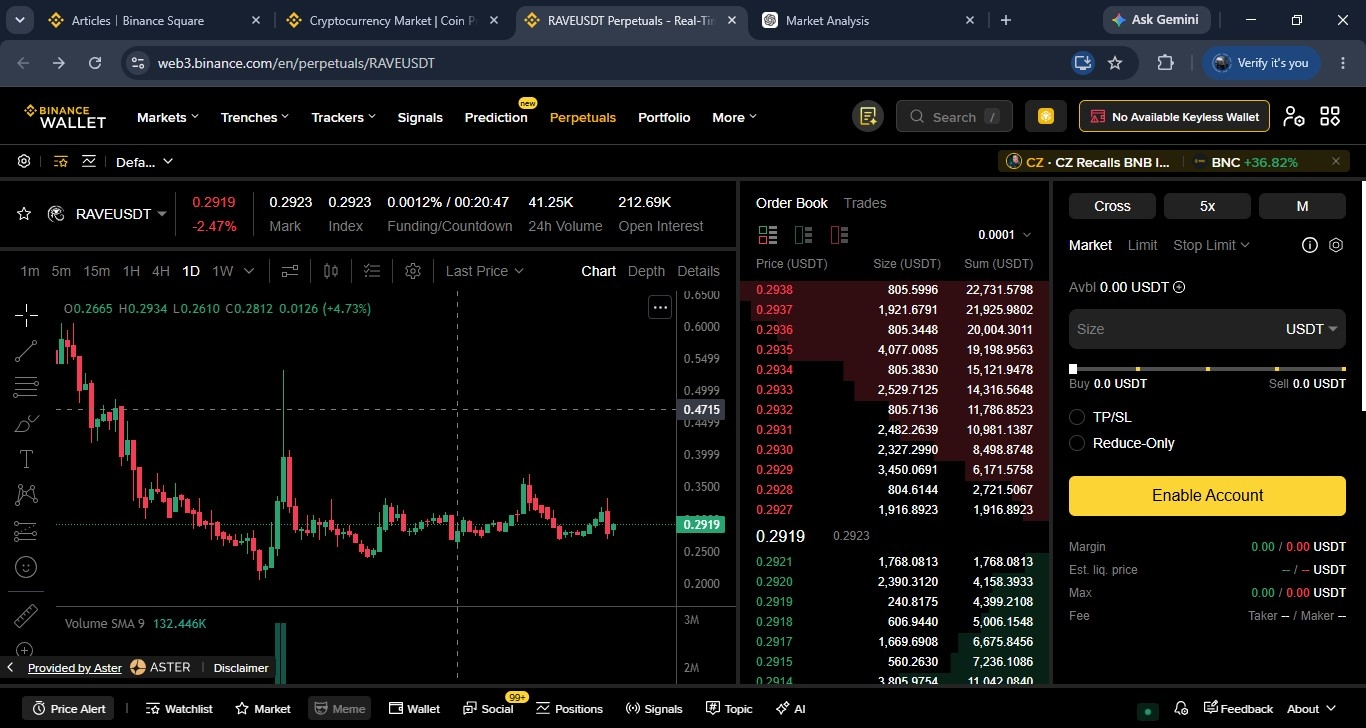This screenshot has height=728, width=1366.
Task: Open the order panel settings hexagon icon
Action: 1336,245
